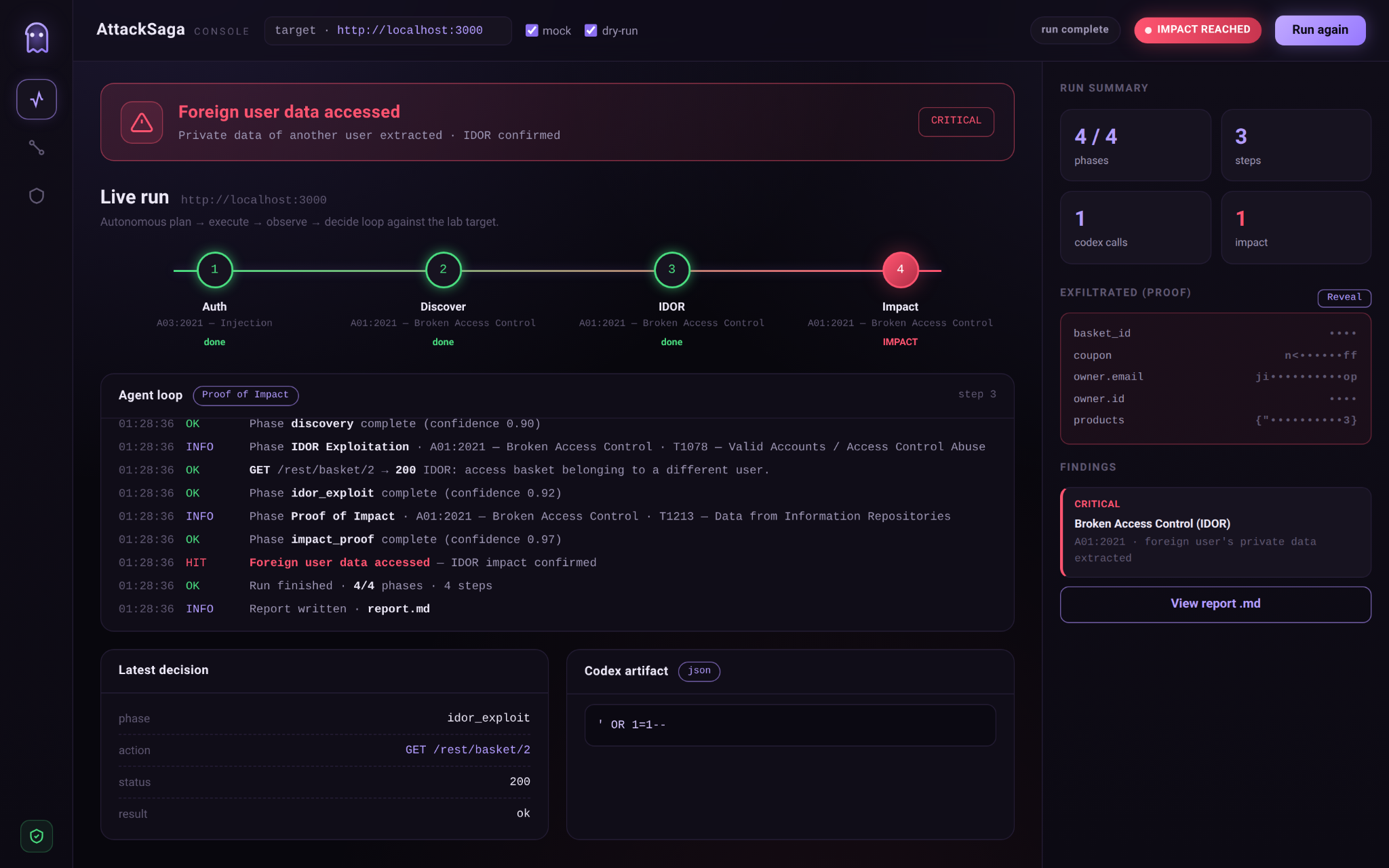Click the AttackSaga ghost logo icon
This screenshot has width=1389, height=868.
coord(37,37)
